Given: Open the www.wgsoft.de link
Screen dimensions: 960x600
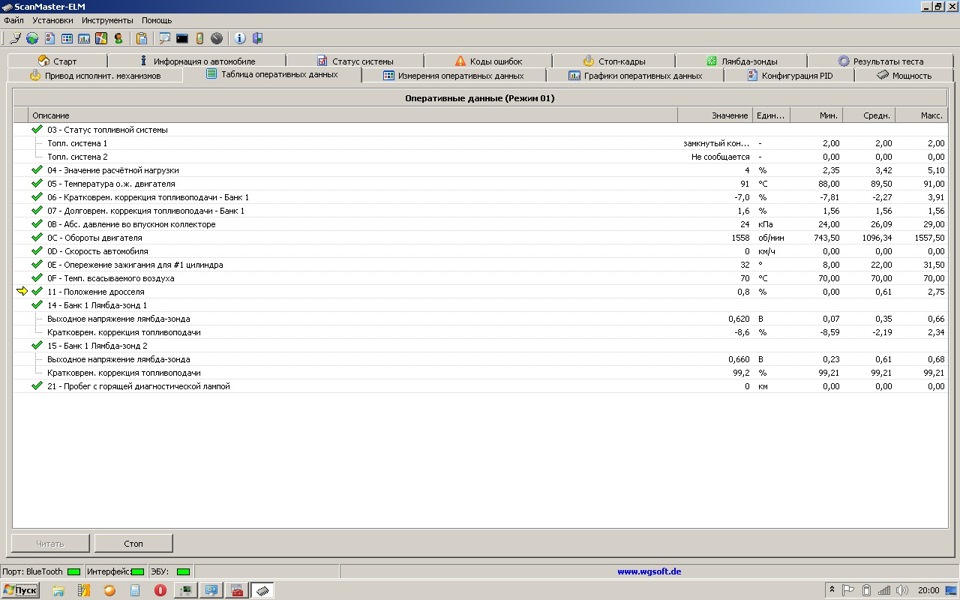Looking at the screenshot, I should point(649,571).
